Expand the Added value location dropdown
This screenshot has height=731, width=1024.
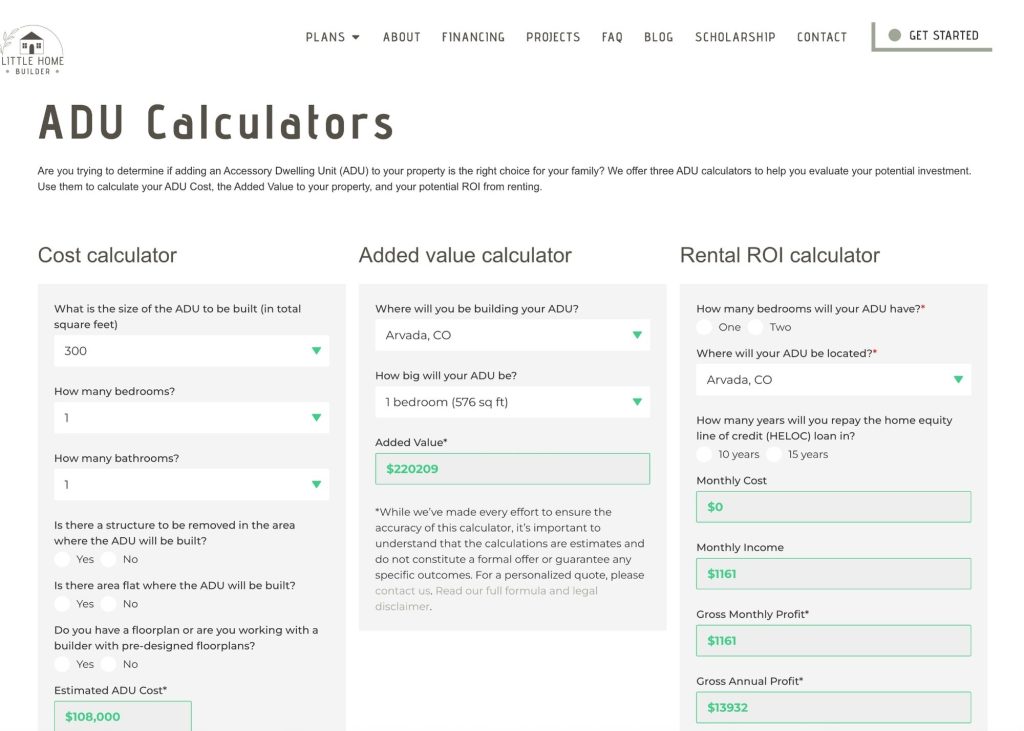click(512, 335)
